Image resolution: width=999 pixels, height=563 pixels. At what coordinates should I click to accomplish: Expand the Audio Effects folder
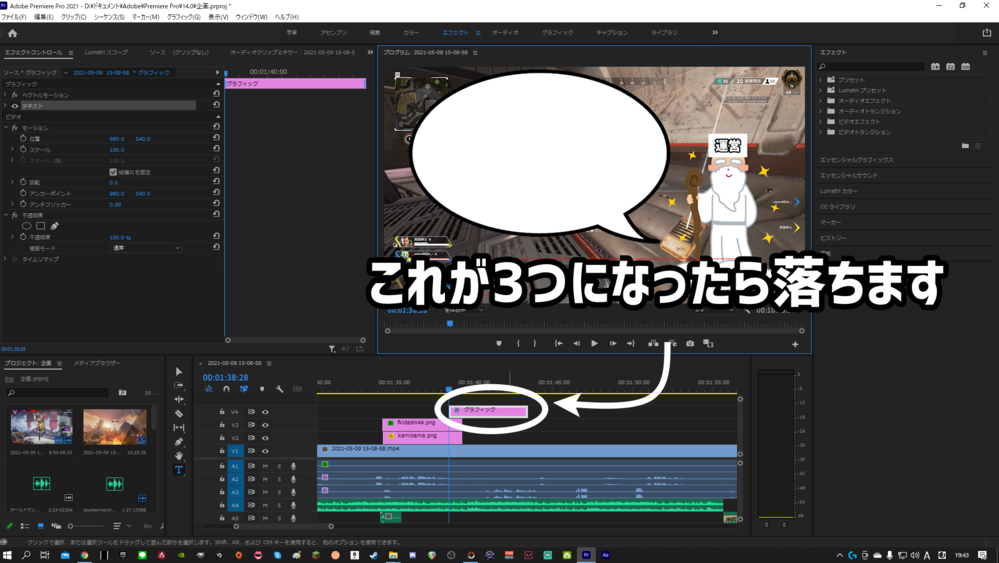click(x=821, y=101)
